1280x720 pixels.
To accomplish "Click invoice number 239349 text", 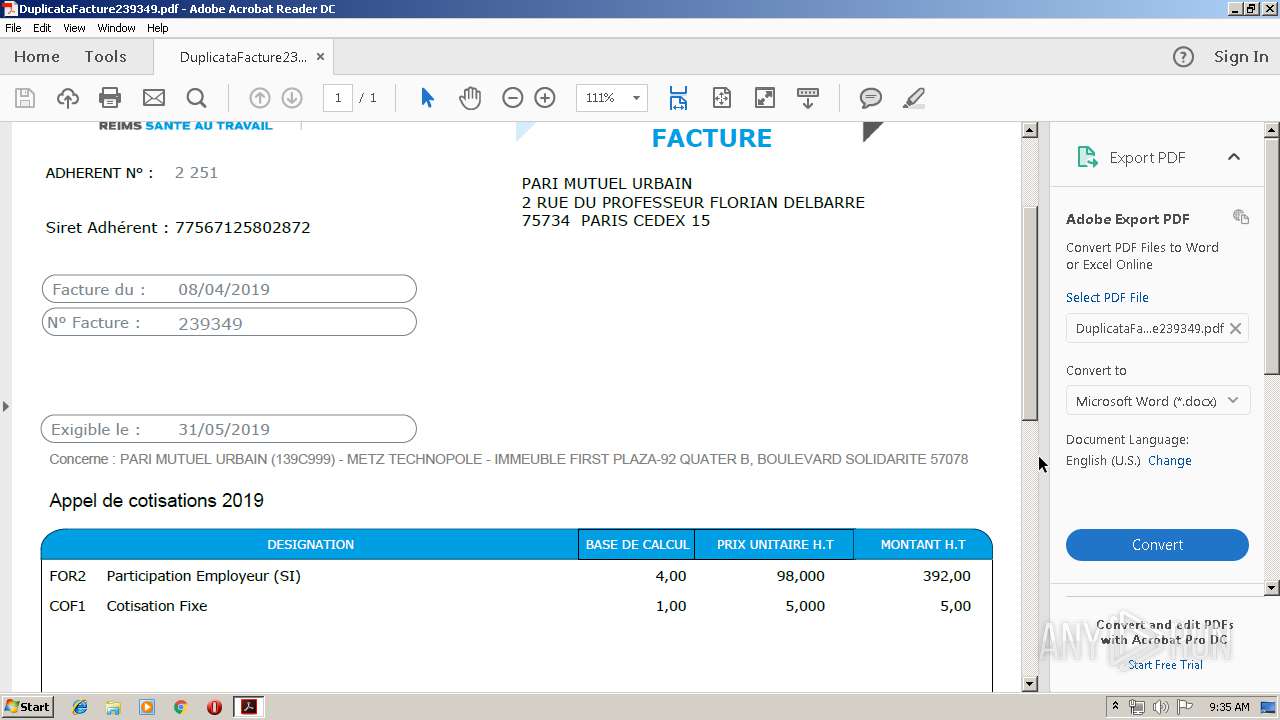I will (x=210, y=323).
